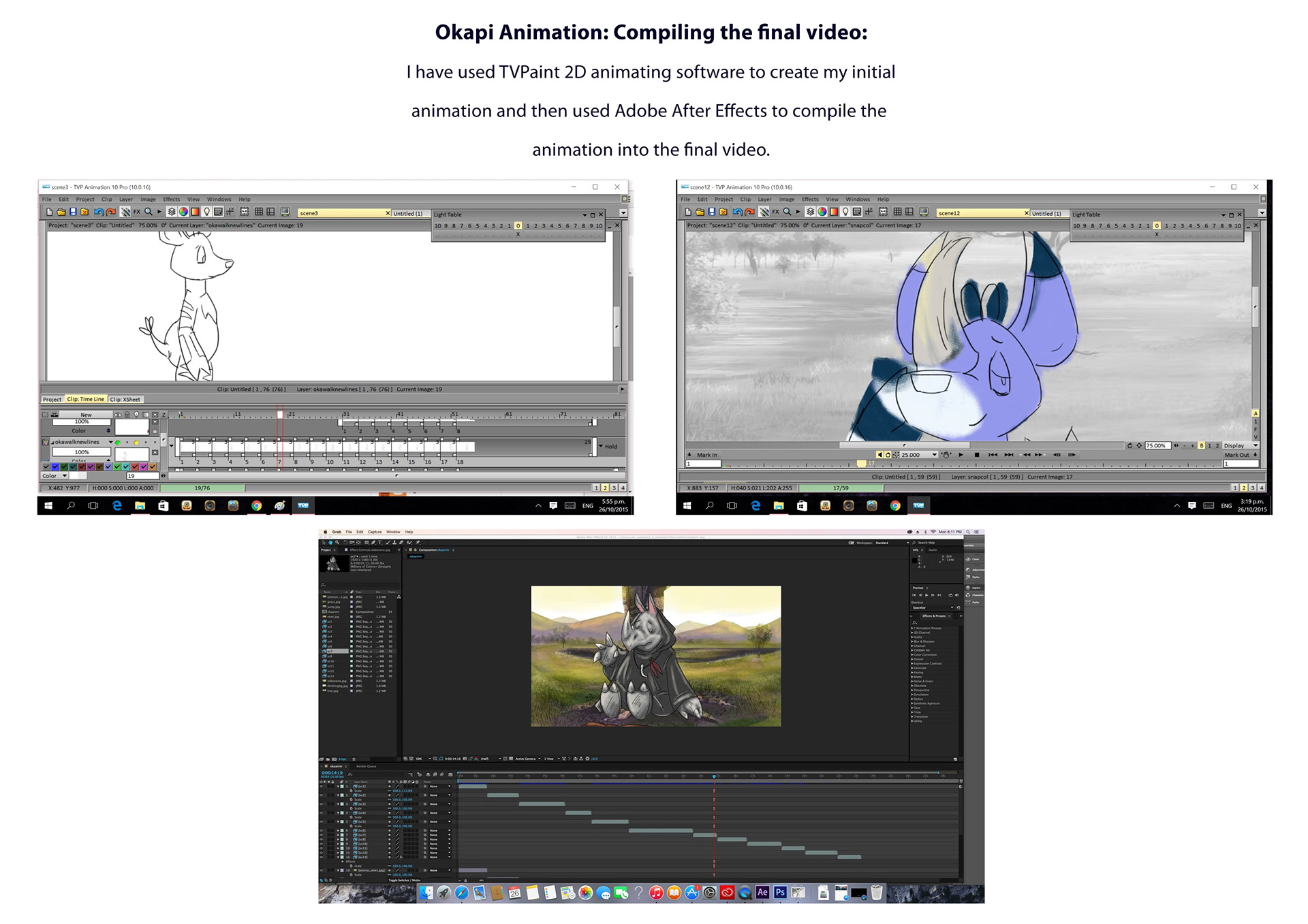The height and width of the screenshot is (924, 1308).
Task: Click New Project icon in scene3 window
Action: point(49,212)
